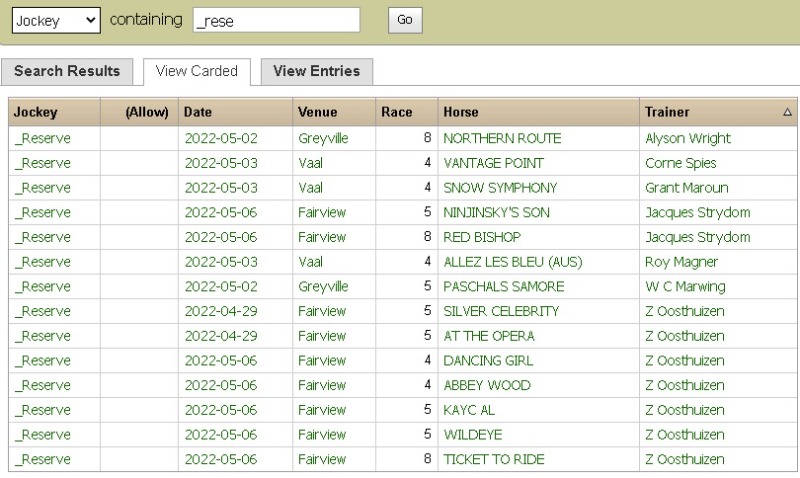This screenshot has height=478, width=800.
Task: Click the search text input containing _rese
Action: 276,20
